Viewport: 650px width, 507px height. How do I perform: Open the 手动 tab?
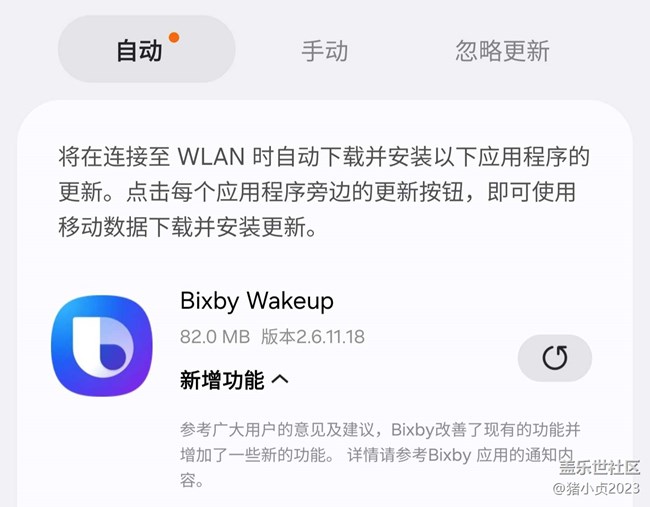click(325, 51)
